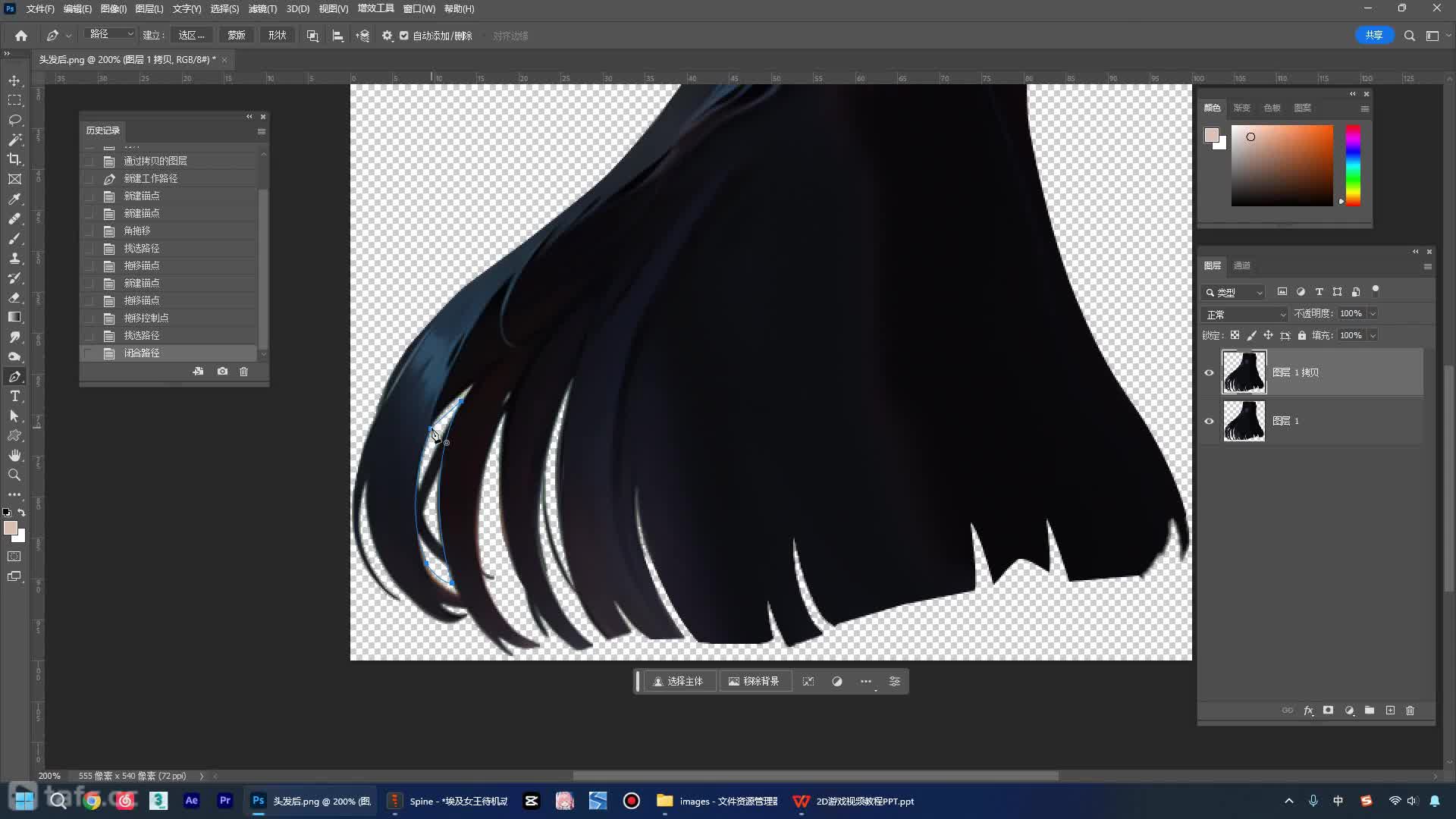Switch to the 渐变 tab
The image size is (1456, 819).
pyautogui.click(x=1241, y=108)
